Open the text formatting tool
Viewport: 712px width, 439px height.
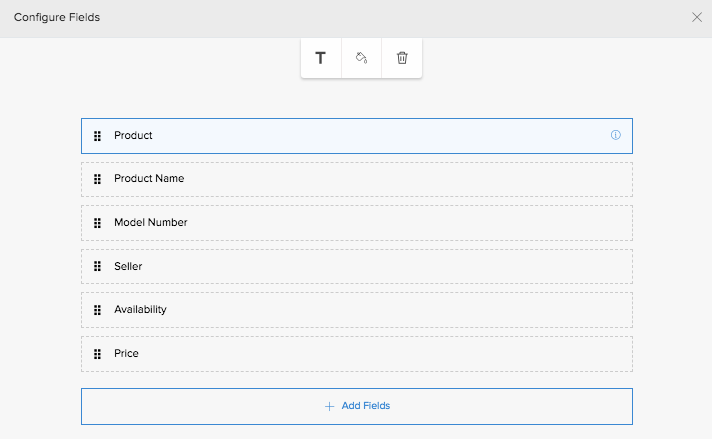(x=321, y=58)
